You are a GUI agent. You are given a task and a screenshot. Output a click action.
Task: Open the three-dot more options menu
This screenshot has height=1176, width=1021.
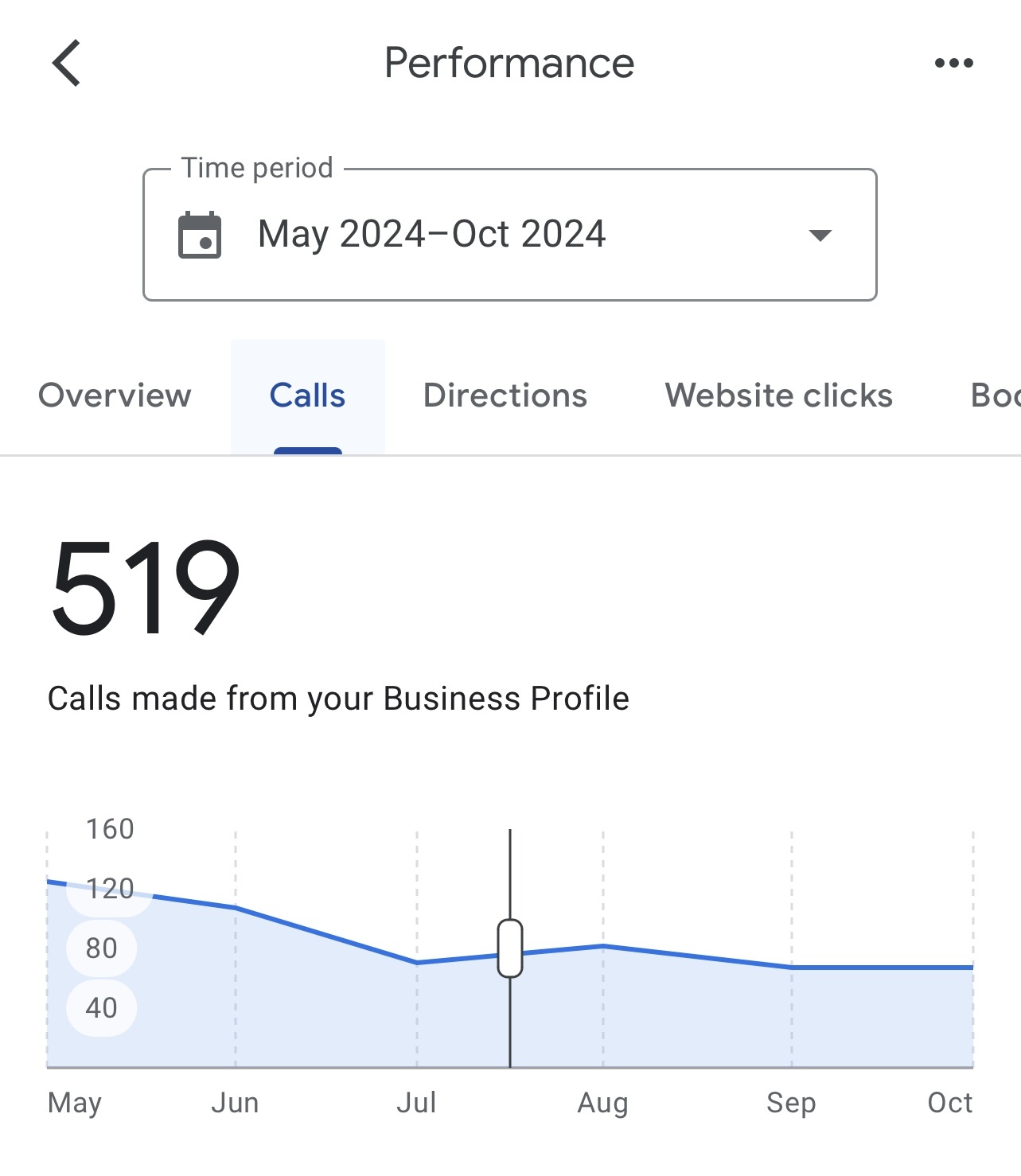[953, 63]
